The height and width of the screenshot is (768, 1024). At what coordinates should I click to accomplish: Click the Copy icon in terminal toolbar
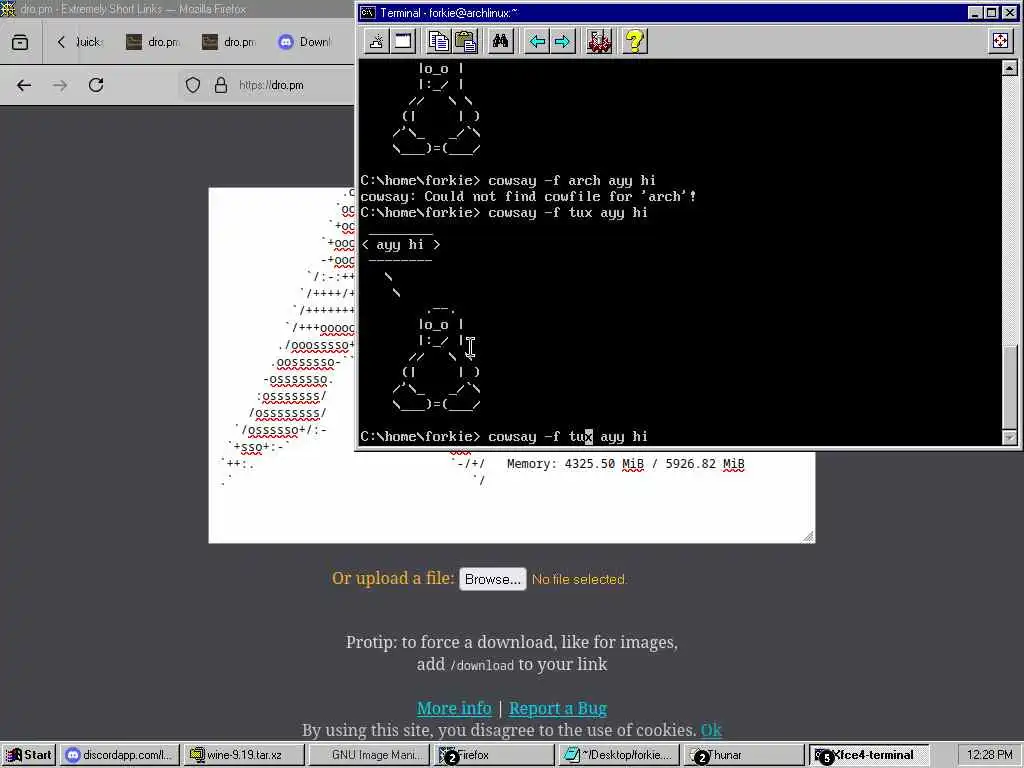[x=439, y=42]
